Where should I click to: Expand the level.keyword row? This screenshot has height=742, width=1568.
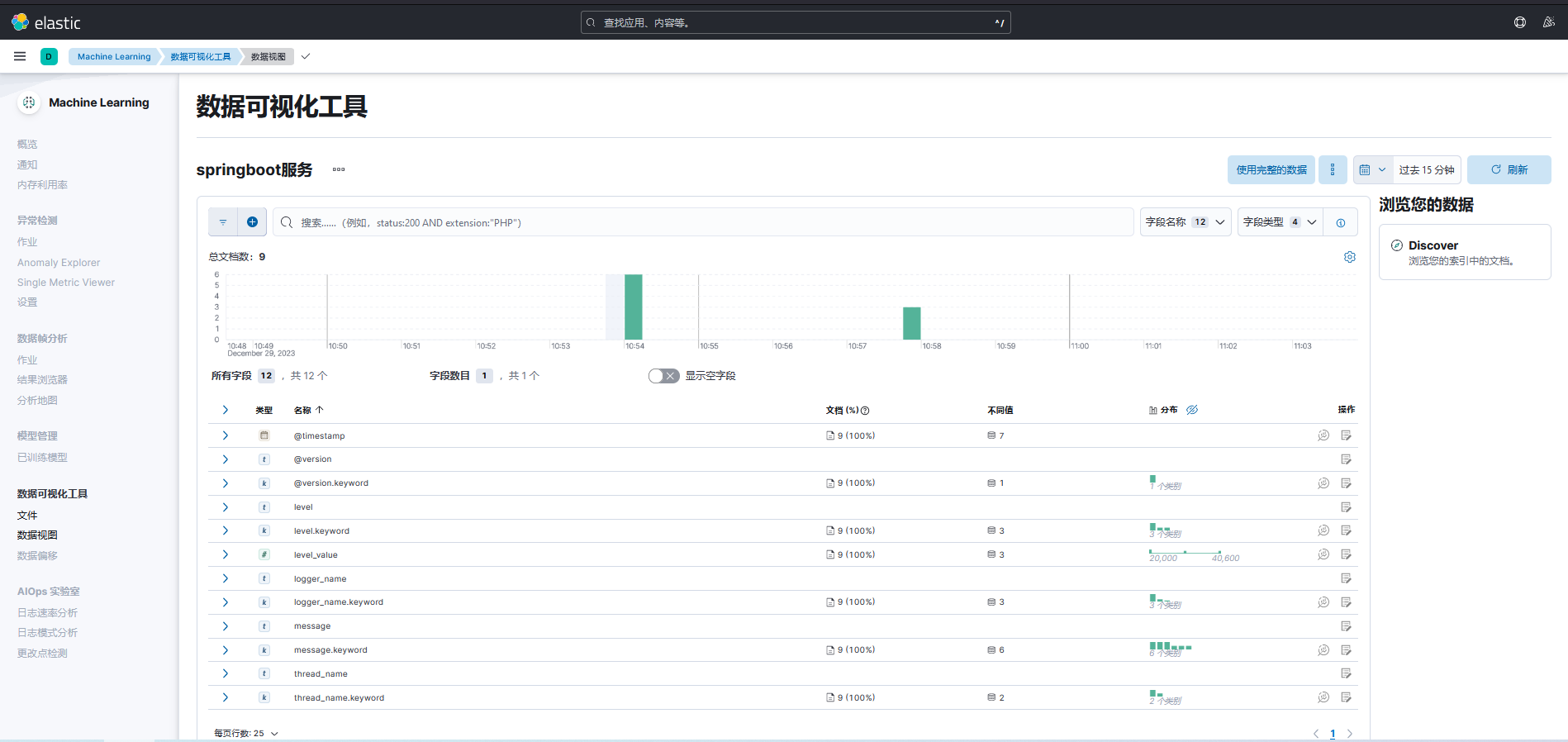pos(225,530)
